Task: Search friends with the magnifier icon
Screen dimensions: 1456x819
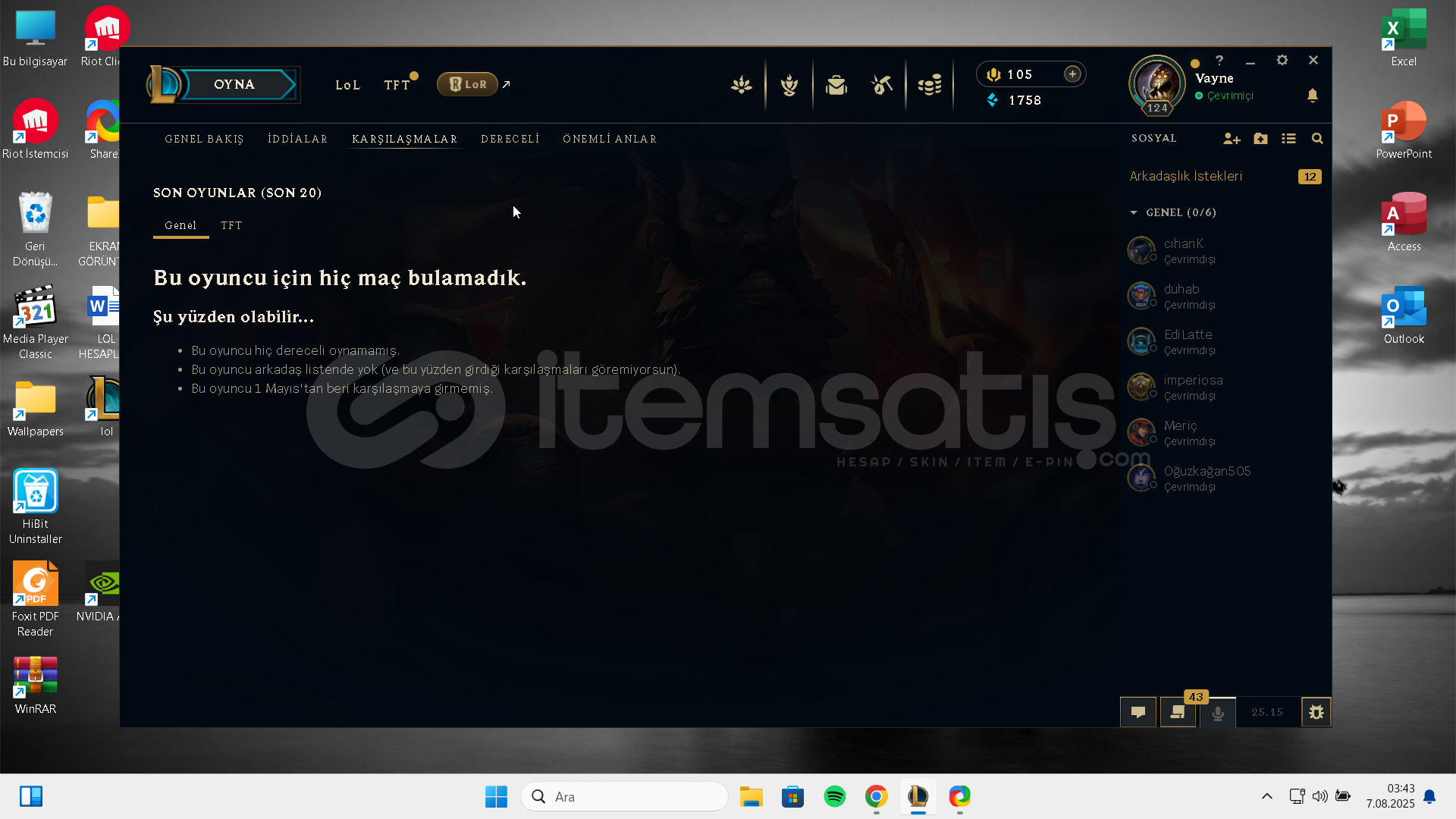Action: tap(1317, 139)
